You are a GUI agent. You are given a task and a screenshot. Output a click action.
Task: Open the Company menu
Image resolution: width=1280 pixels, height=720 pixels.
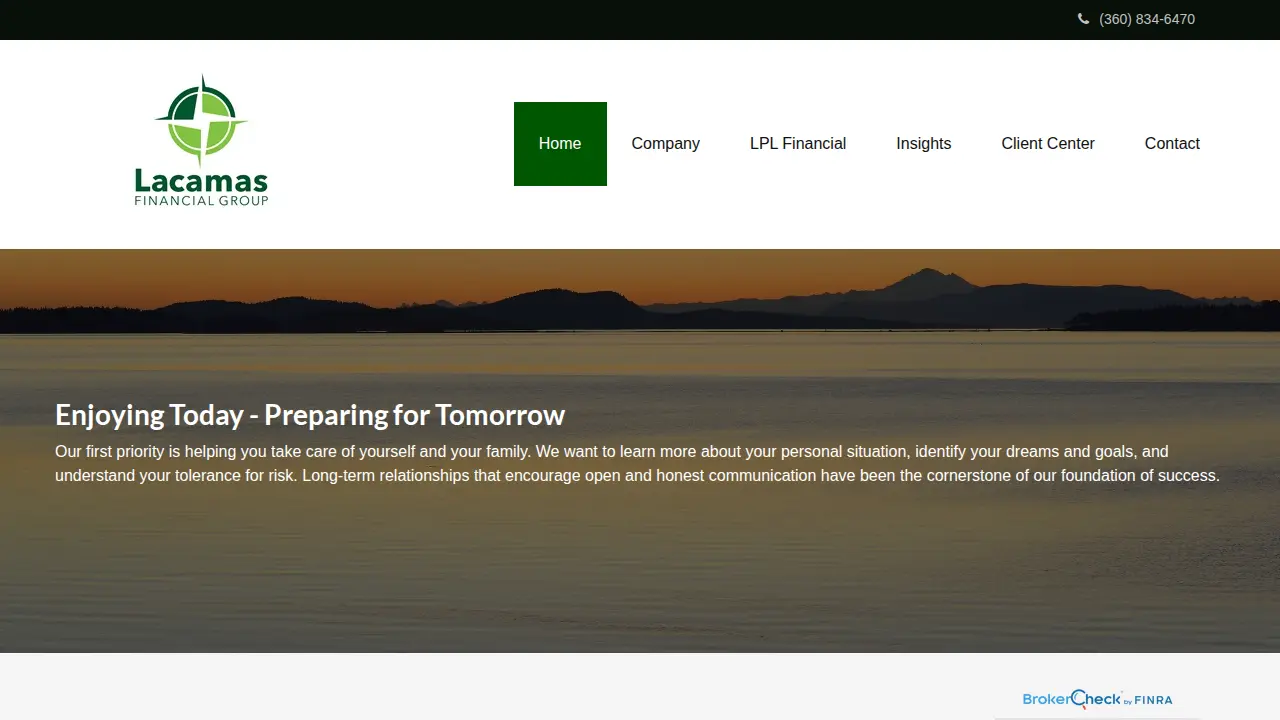click(x=666, y=144)
